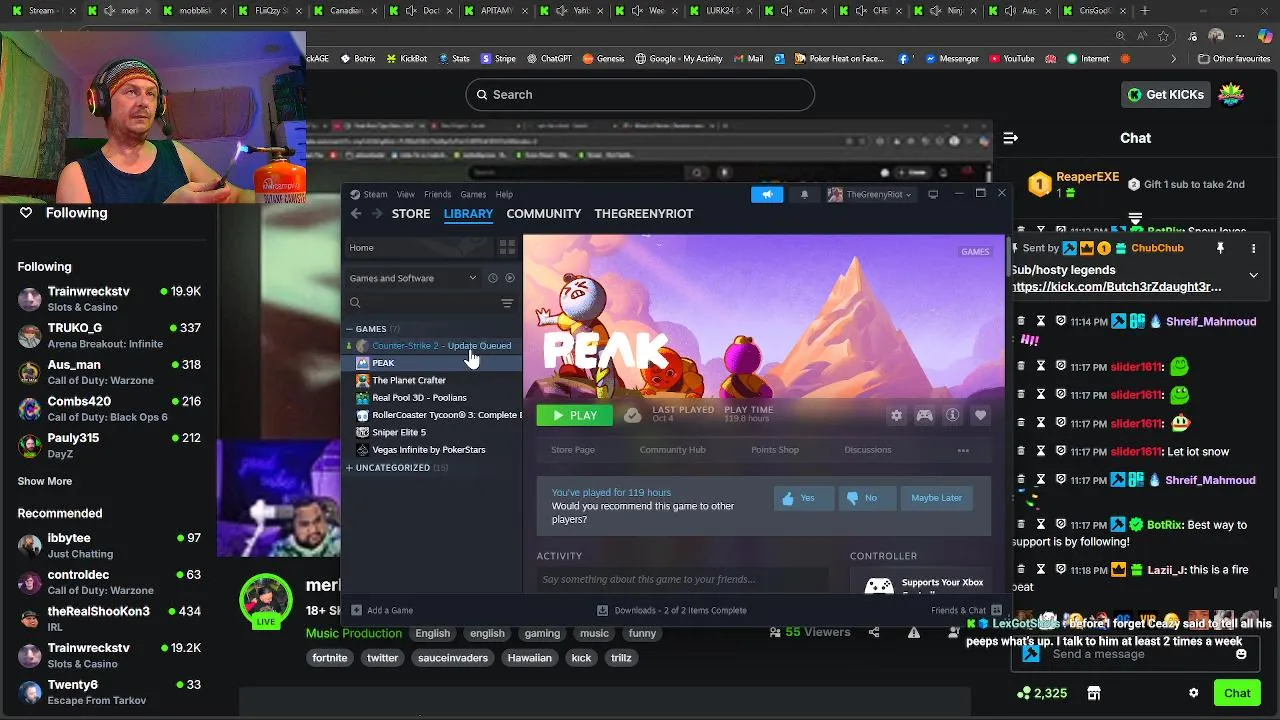Open Steam Friends & Chat
1280x720 pixels.
(x=966, y=610)
